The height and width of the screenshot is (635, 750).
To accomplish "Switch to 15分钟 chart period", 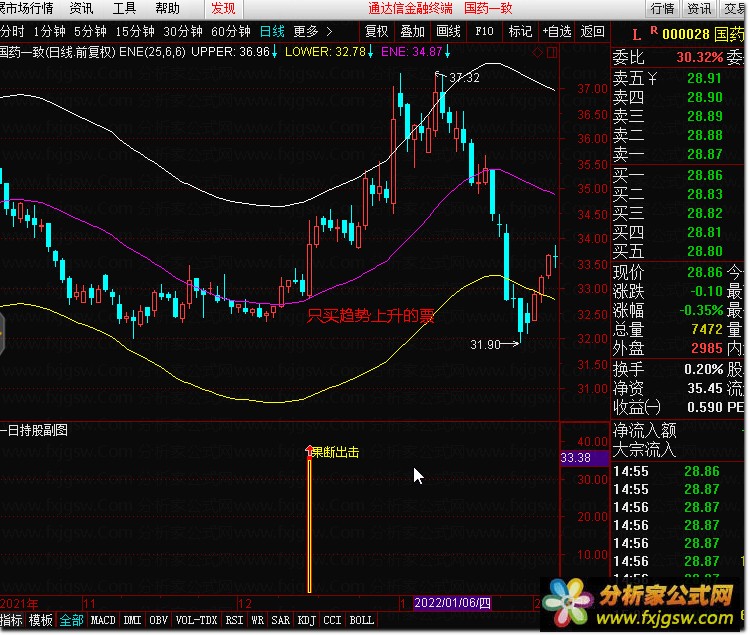I will [135, 32].
